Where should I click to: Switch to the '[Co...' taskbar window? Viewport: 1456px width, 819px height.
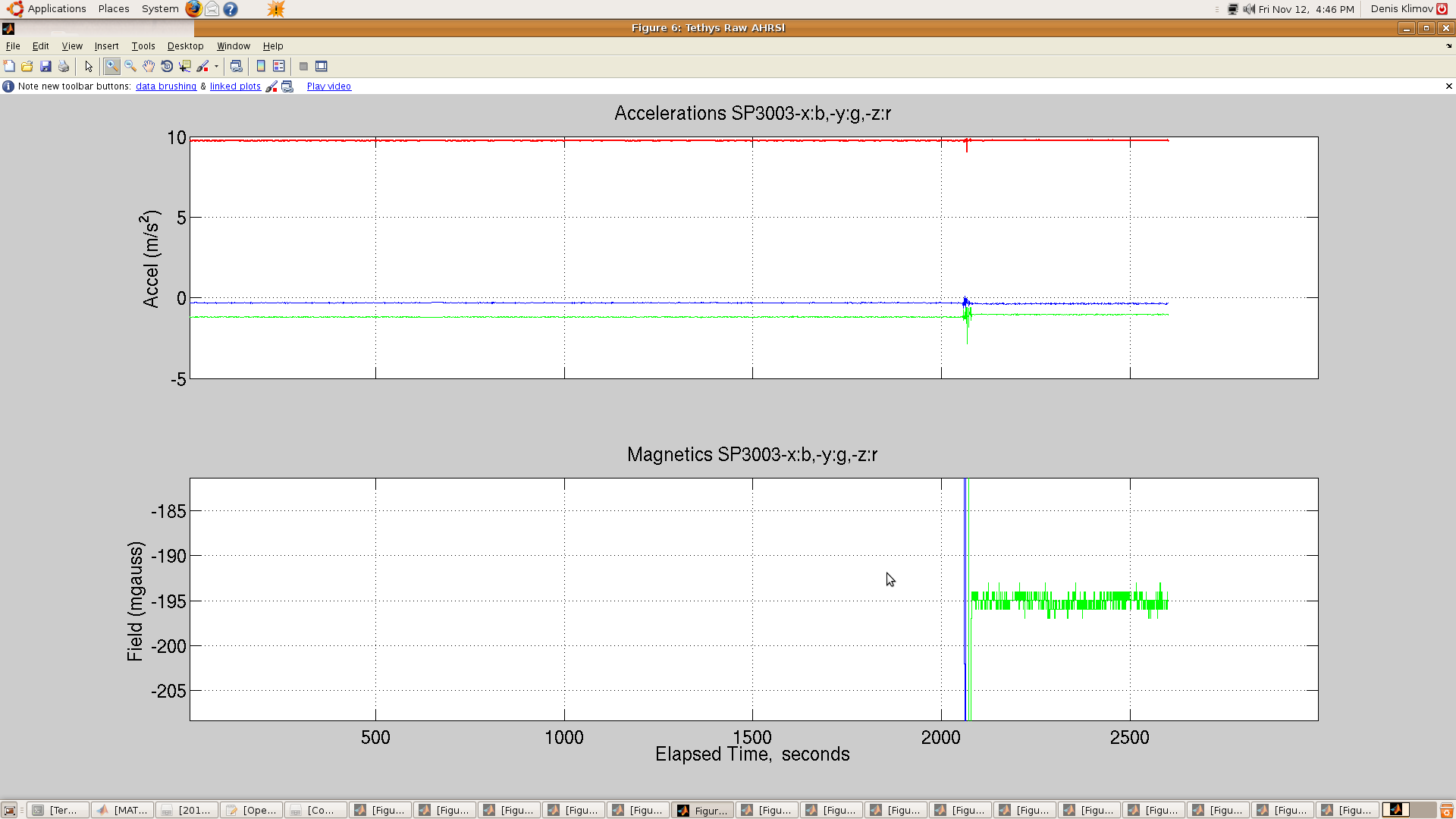coord(316,811)
